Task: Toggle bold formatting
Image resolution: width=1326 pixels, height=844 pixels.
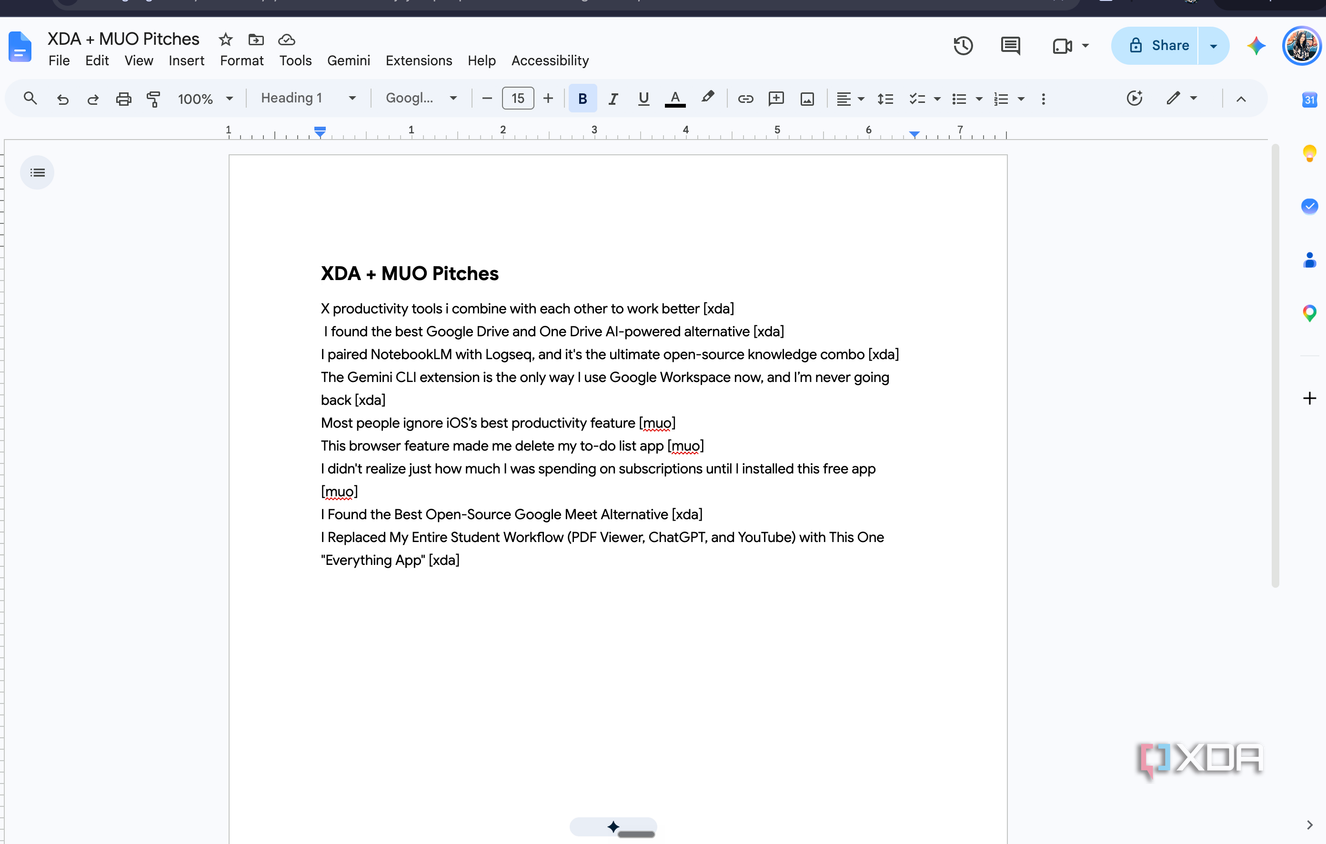Action: click(583, 99)
